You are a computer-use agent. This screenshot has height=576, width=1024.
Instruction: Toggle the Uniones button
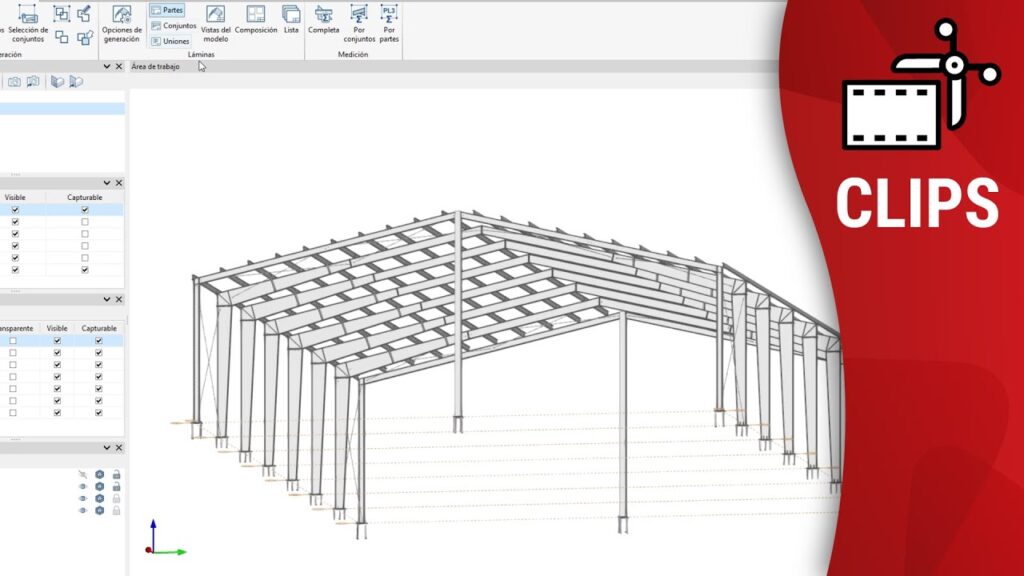pos(169,41)
